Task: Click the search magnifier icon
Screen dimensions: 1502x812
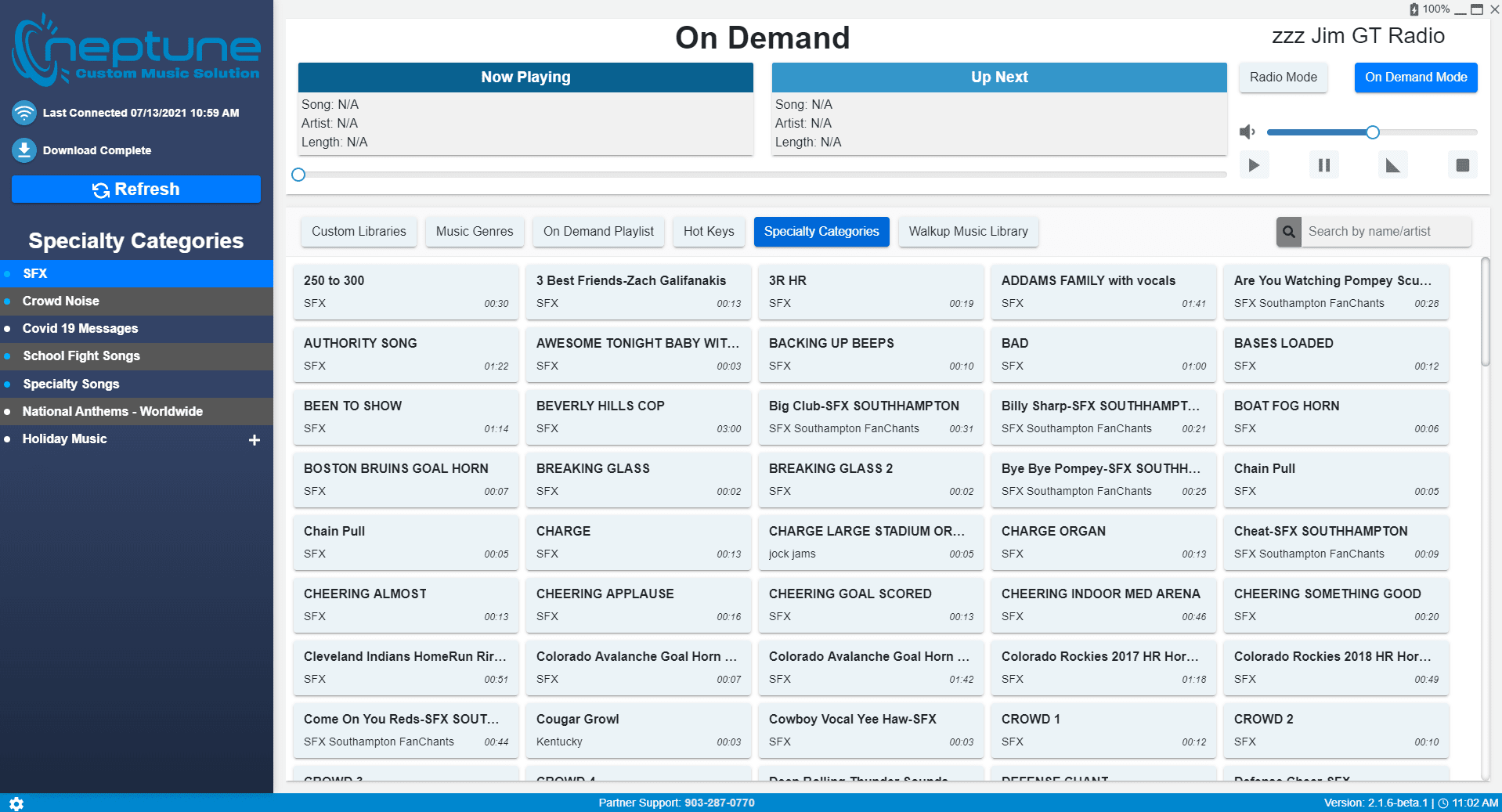Action: click(1288, 232)
